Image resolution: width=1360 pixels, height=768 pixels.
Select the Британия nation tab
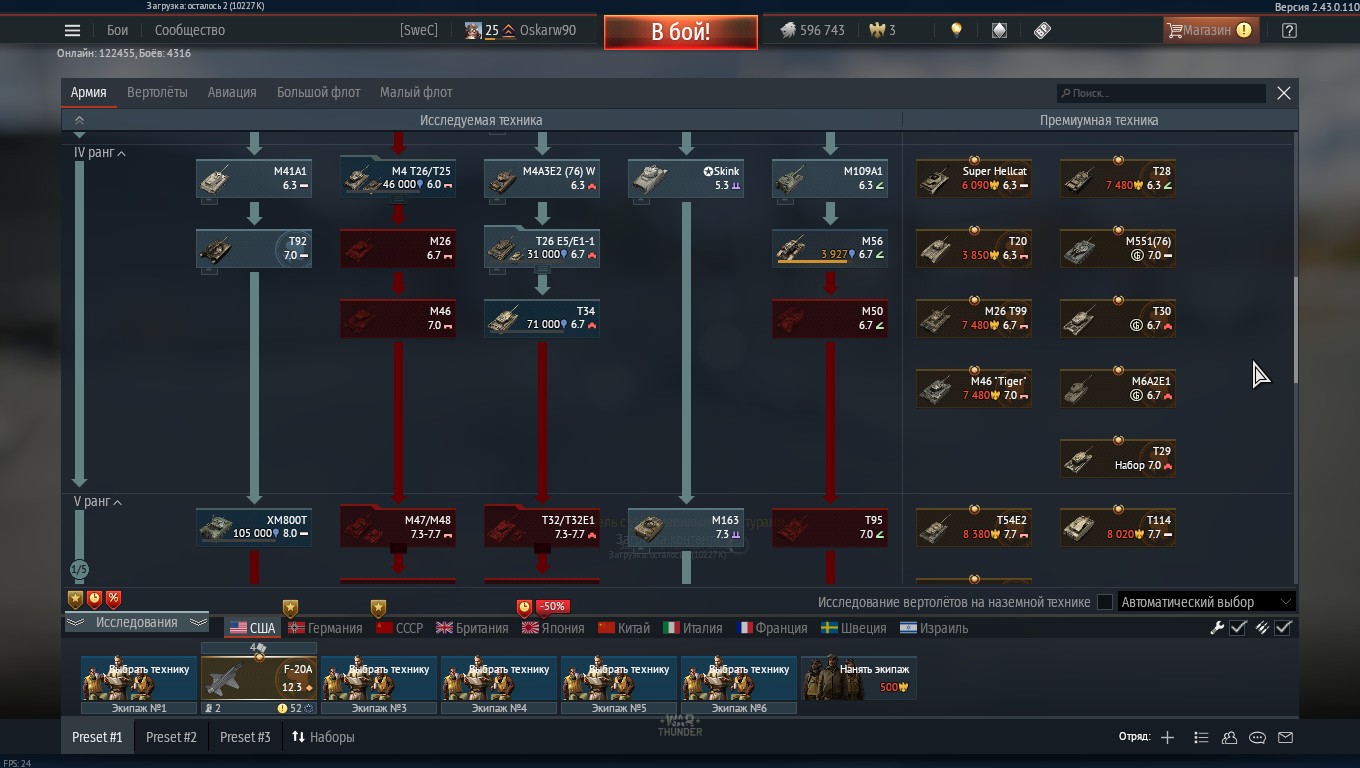(x=472, y=628)
